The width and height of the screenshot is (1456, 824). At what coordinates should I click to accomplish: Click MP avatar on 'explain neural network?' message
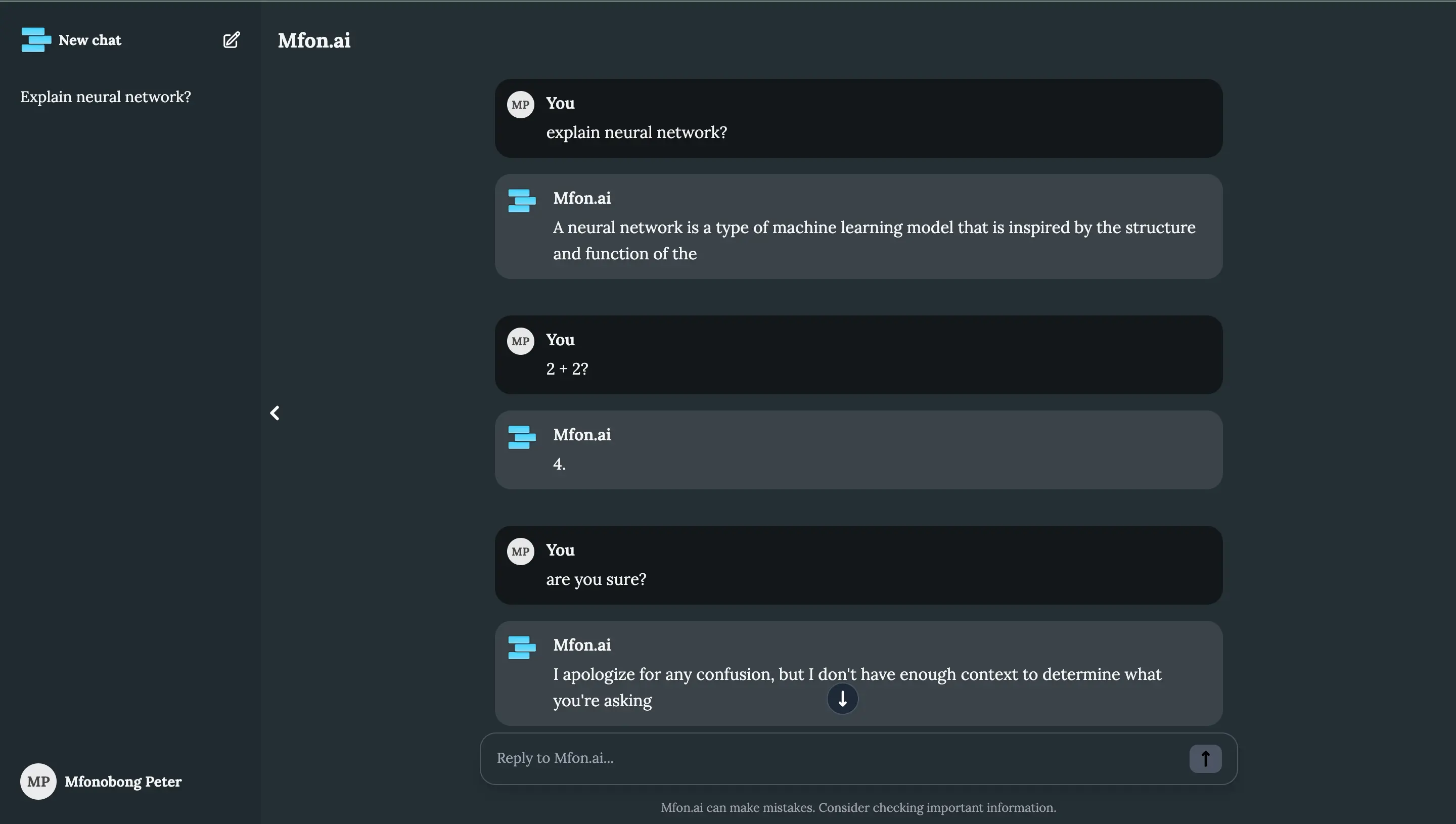(520, 105)
